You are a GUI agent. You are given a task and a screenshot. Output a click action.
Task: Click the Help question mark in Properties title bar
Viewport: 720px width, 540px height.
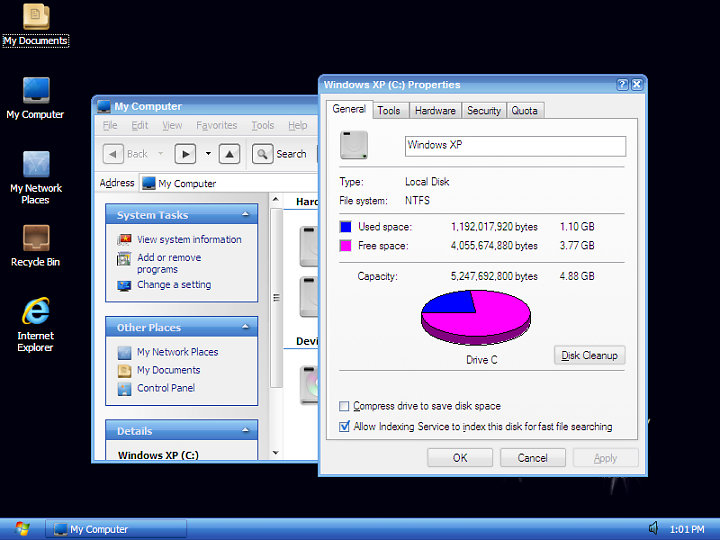622,84
